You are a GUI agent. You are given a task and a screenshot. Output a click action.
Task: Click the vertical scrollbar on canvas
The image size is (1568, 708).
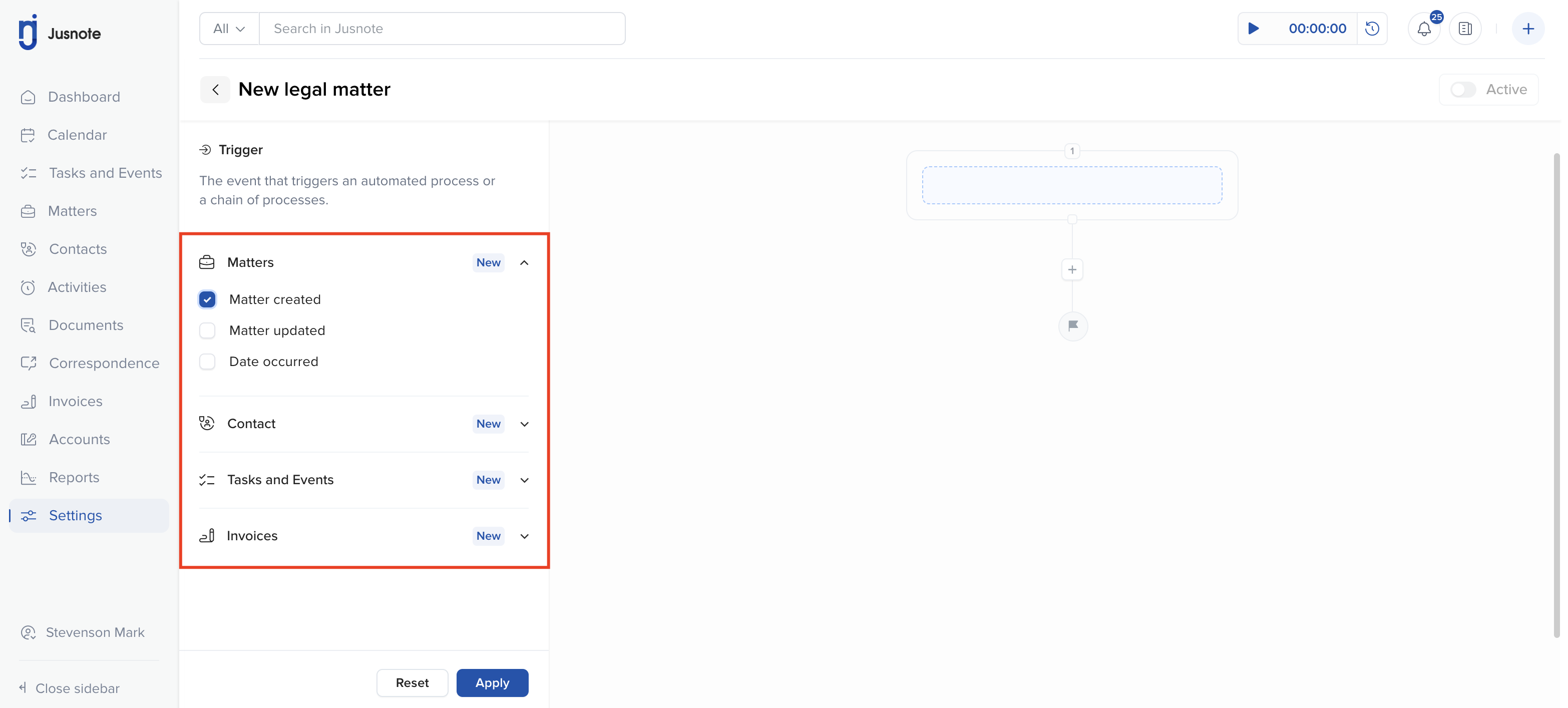click(1556, 396)
